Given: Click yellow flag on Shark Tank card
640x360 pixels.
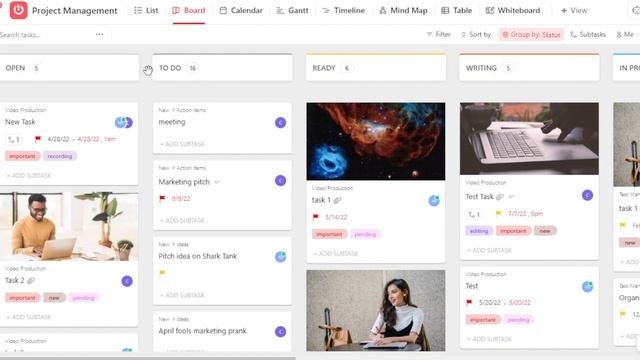Looking at the screenshot, I should [x=162, y=273].
